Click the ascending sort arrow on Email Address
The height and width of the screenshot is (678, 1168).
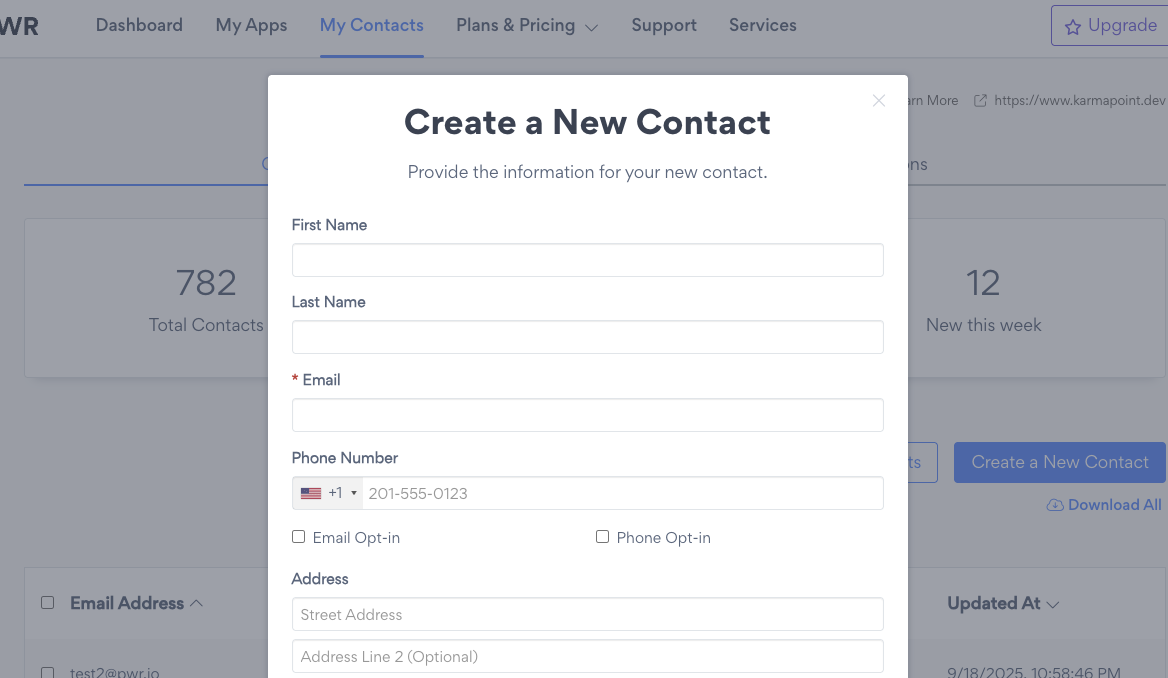tap(197, 603)
